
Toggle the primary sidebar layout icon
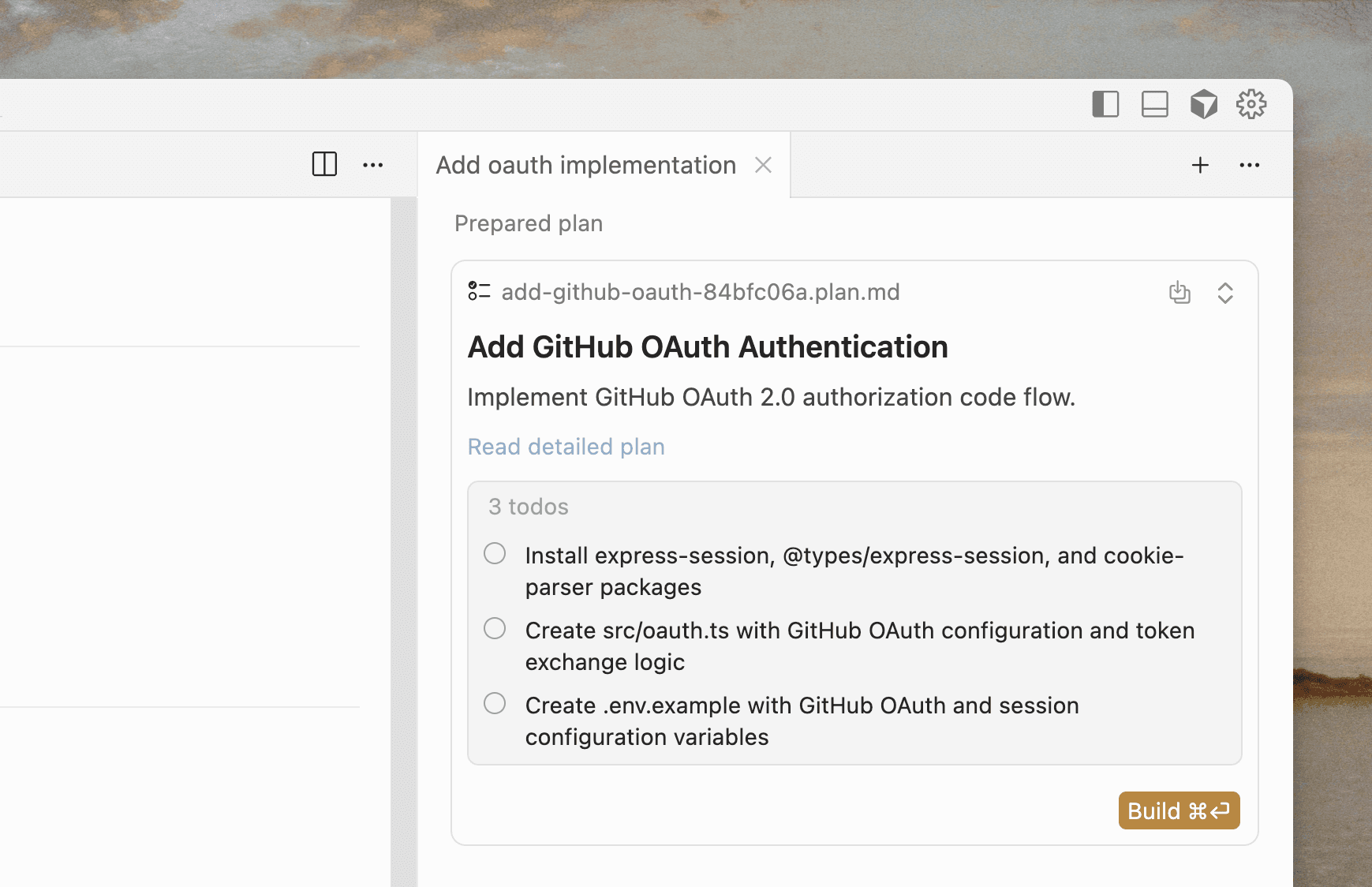[x=1105, y=104]
